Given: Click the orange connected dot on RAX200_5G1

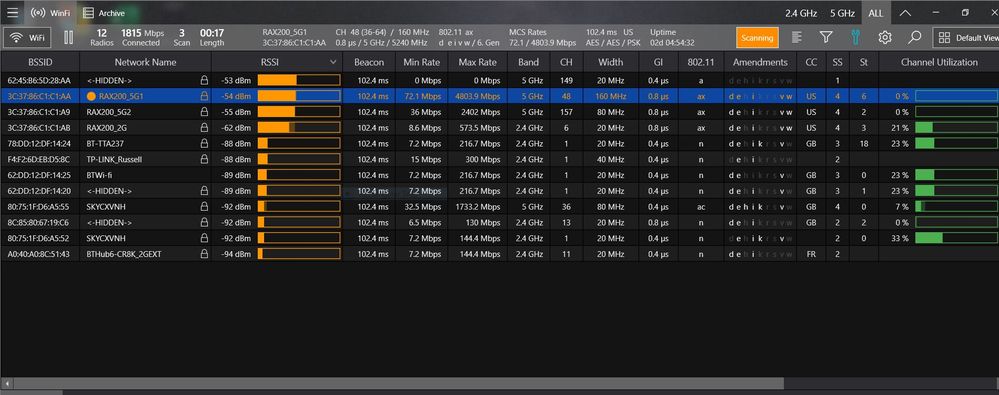Looking at the screenshot, I should [91, 96].
